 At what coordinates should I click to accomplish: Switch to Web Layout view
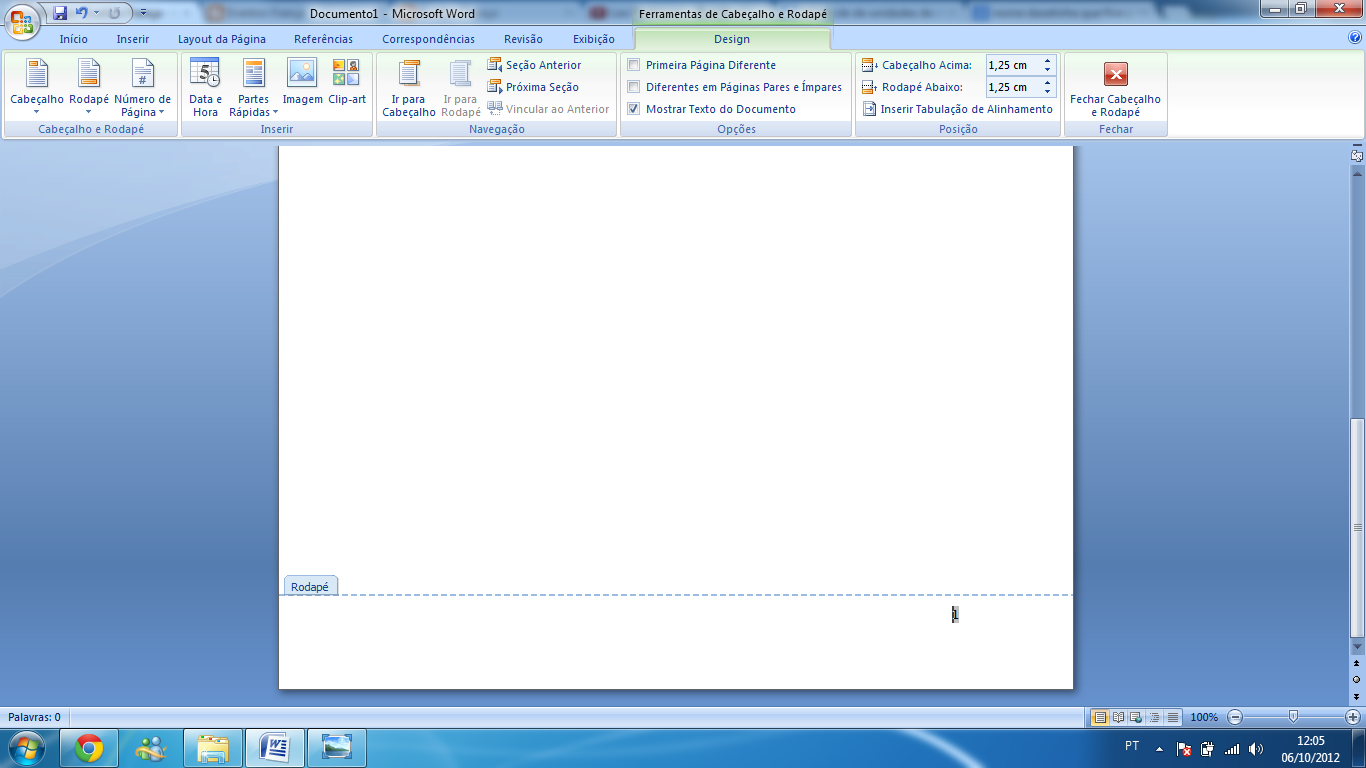pyautogui.click(x=1136, y=717)
